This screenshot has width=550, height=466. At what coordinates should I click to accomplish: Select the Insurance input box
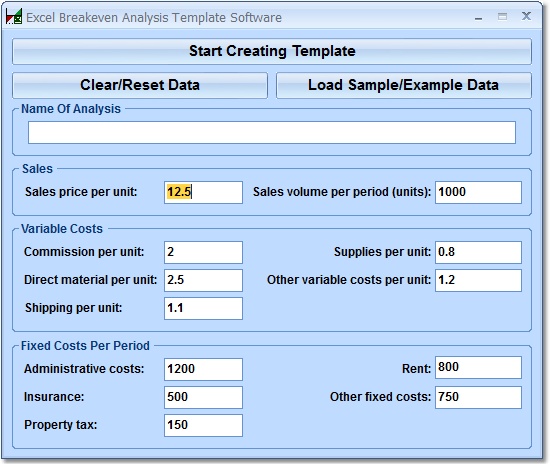point(203,397)
